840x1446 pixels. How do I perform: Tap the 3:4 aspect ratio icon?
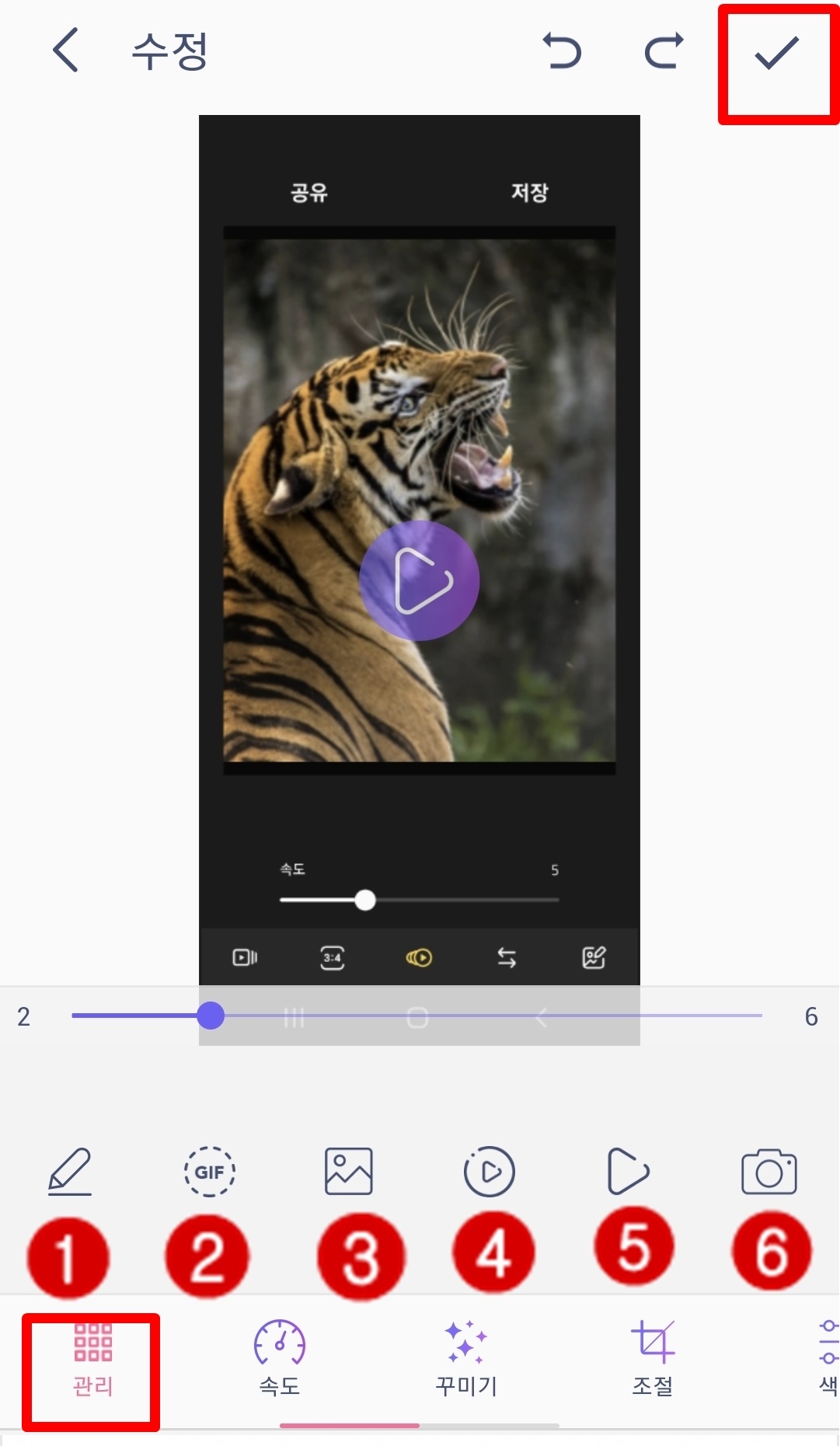(333, 957)
